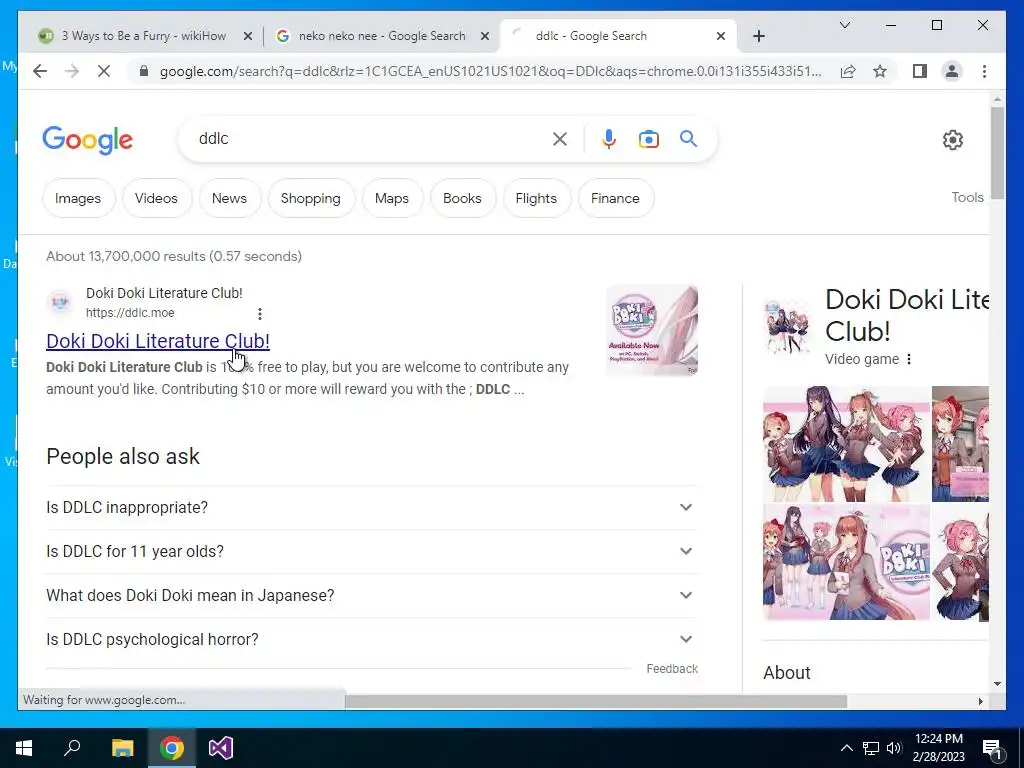Open the Chrome profile menu
Screen dimensions: 1024x768
(952, 71)
